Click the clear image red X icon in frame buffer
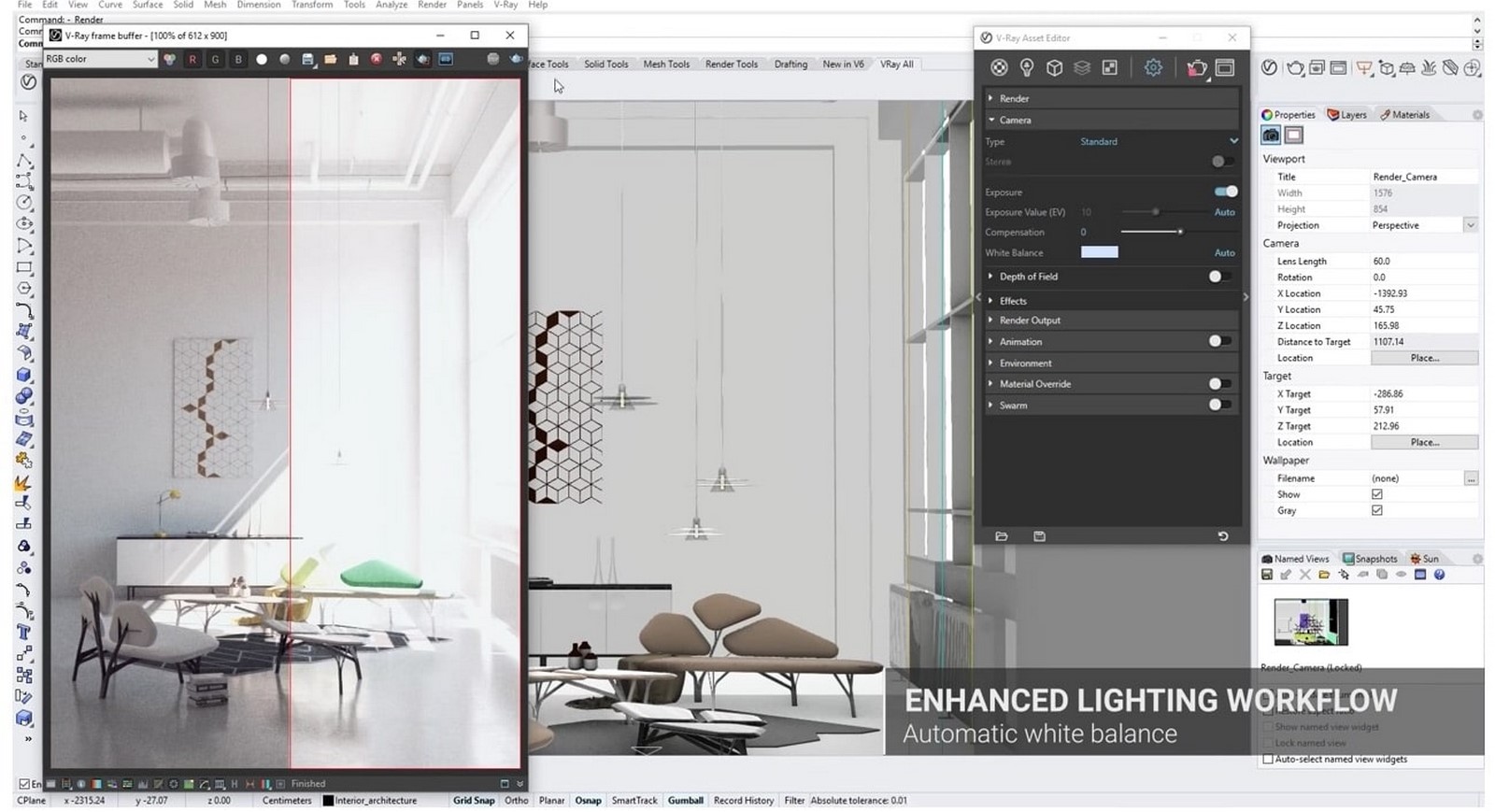 pos(376,59)
